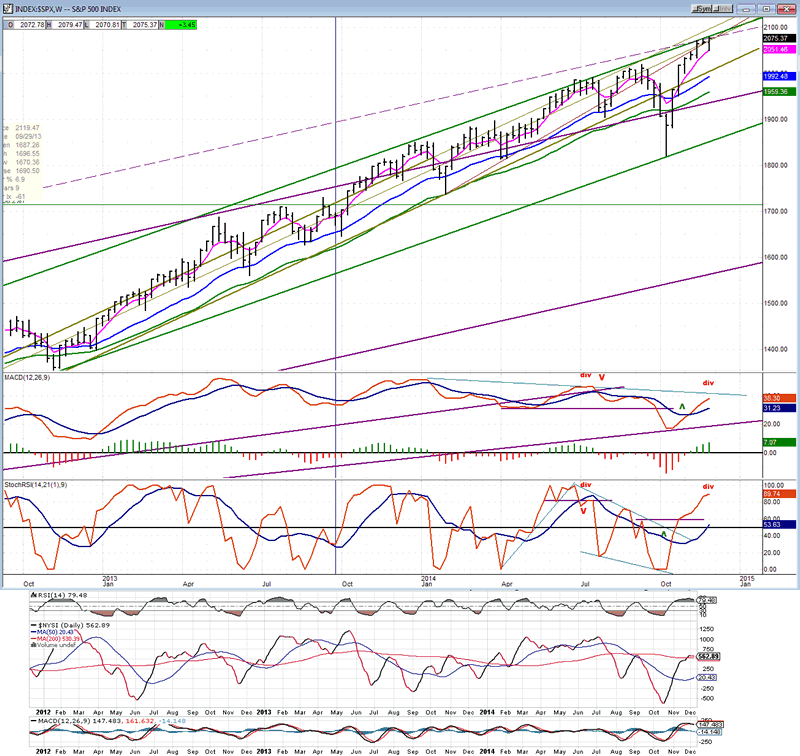800x756 pixels.
Task: Select the Open price 2072.78 header field
Action: point(22,21)
